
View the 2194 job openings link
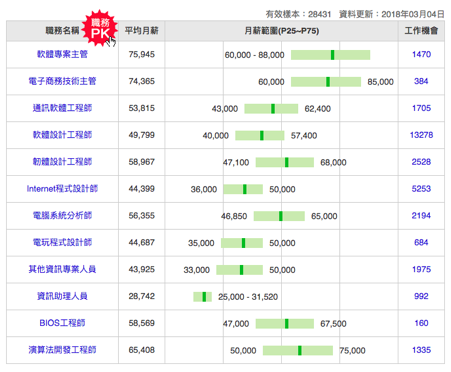(421, 216)
